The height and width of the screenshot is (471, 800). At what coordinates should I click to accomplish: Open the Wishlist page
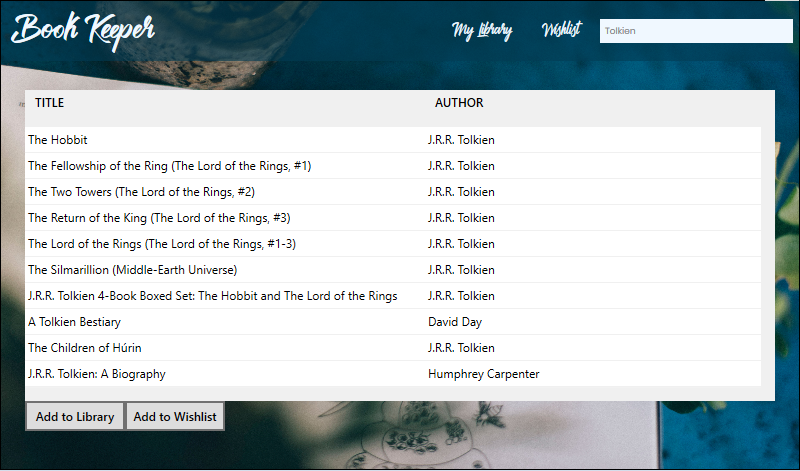(x=561, y=31)
